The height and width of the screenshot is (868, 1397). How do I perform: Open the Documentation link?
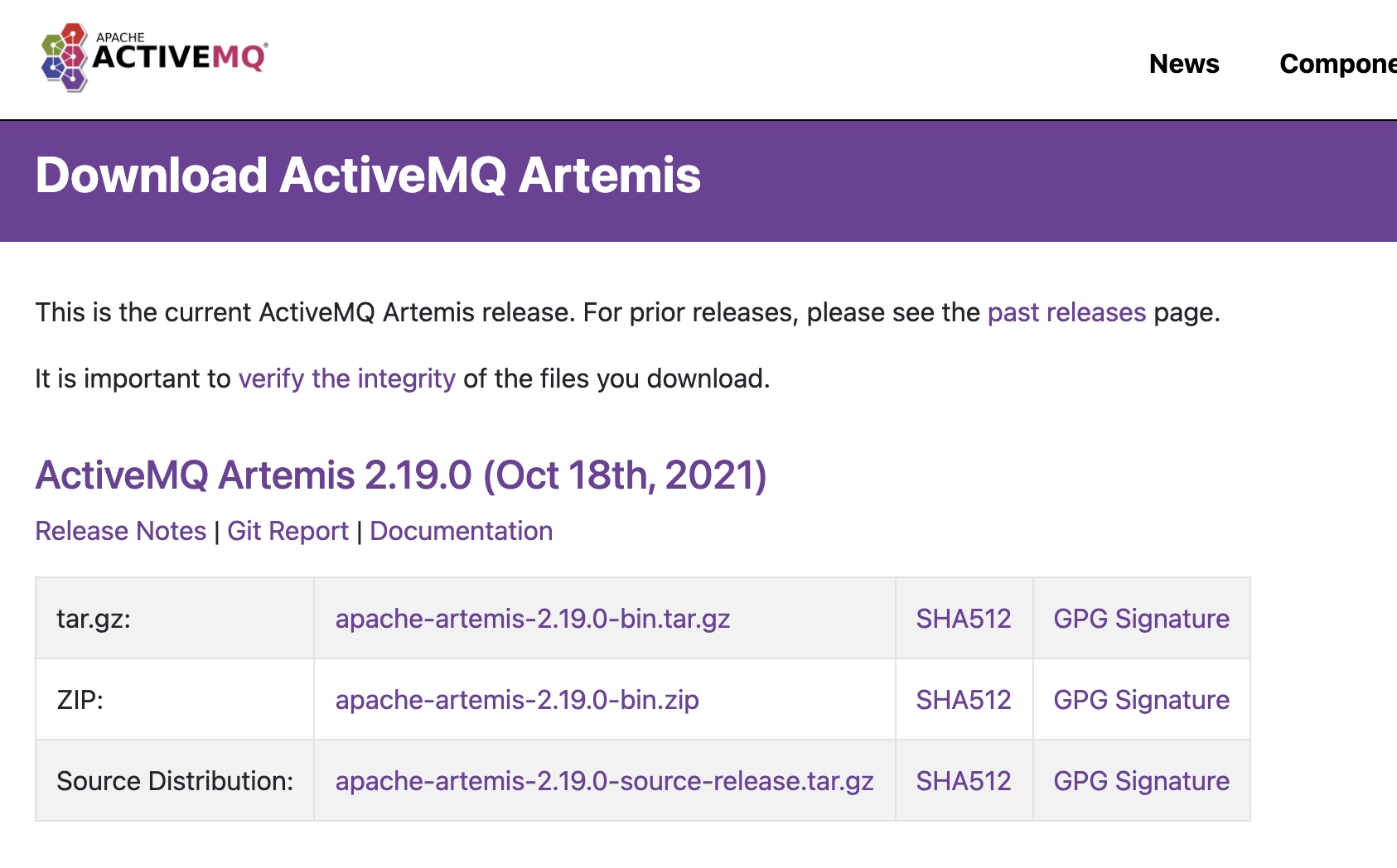[x=462, y=531]
